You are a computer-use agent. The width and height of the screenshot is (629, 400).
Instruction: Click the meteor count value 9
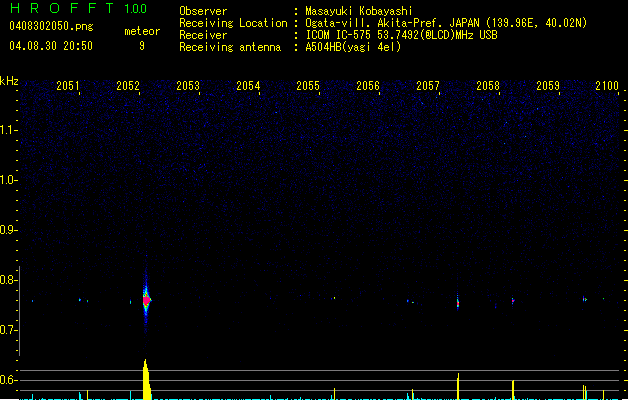tap(142, 46)
